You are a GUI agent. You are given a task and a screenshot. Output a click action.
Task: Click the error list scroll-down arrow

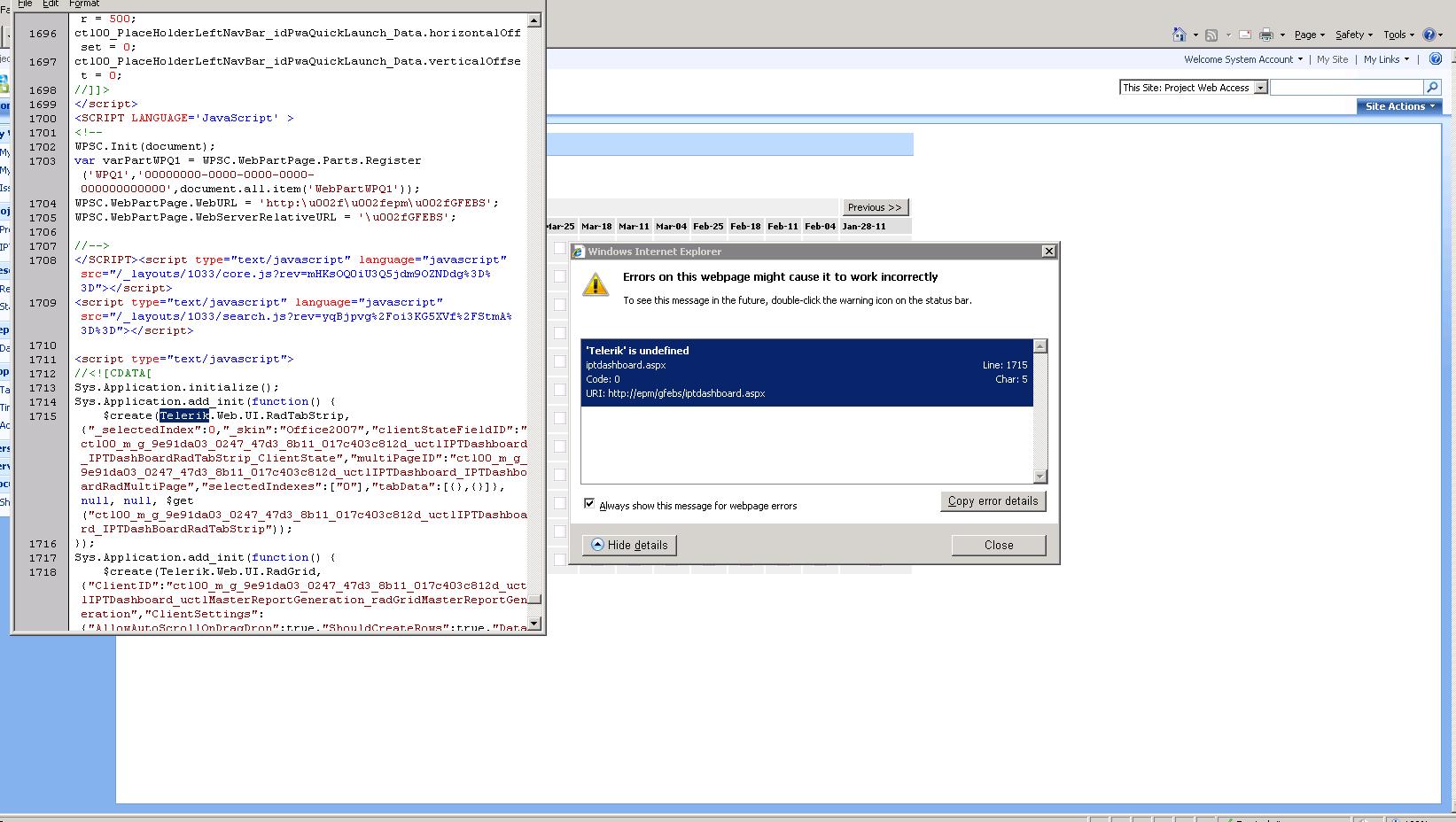coord(1040,477)
